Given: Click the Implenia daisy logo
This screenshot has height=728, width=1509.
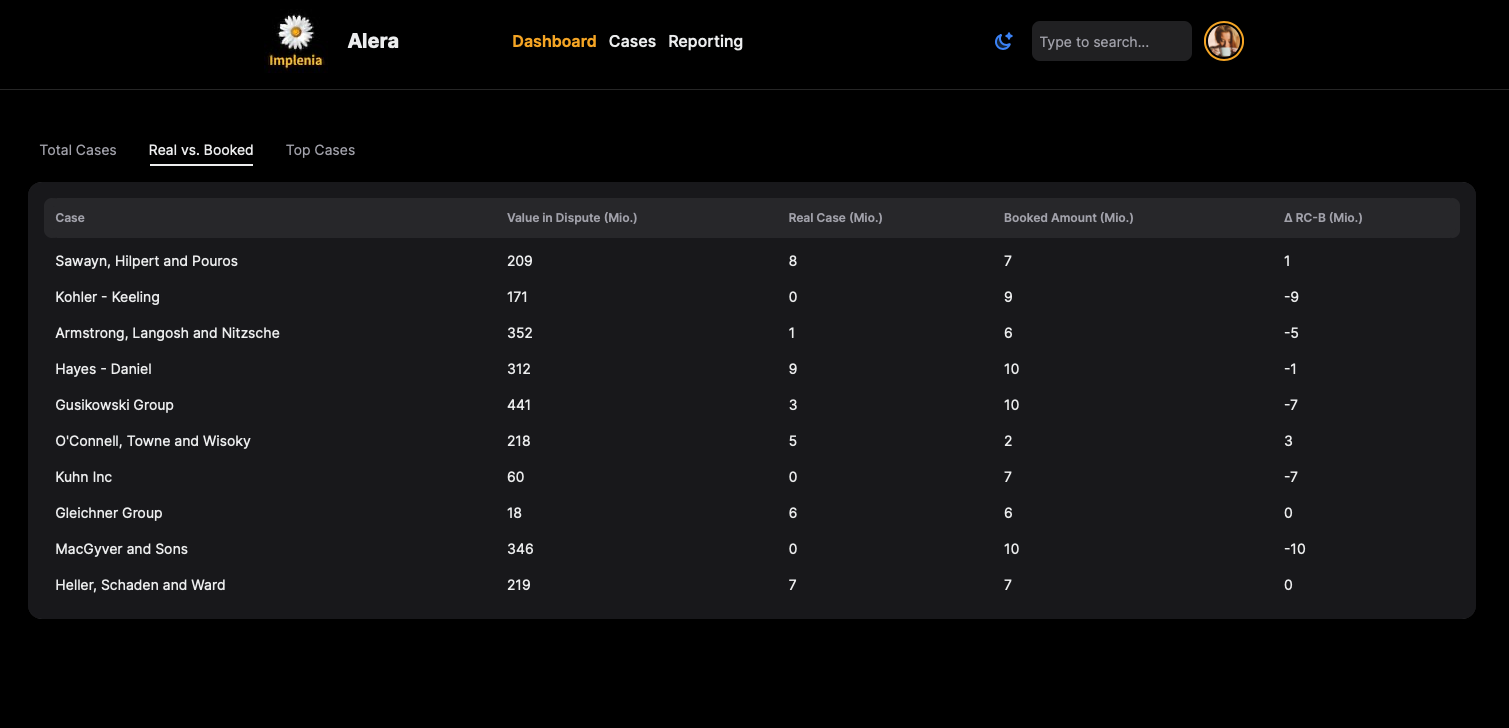Looking at the screenshot, I should pos(296,41).
